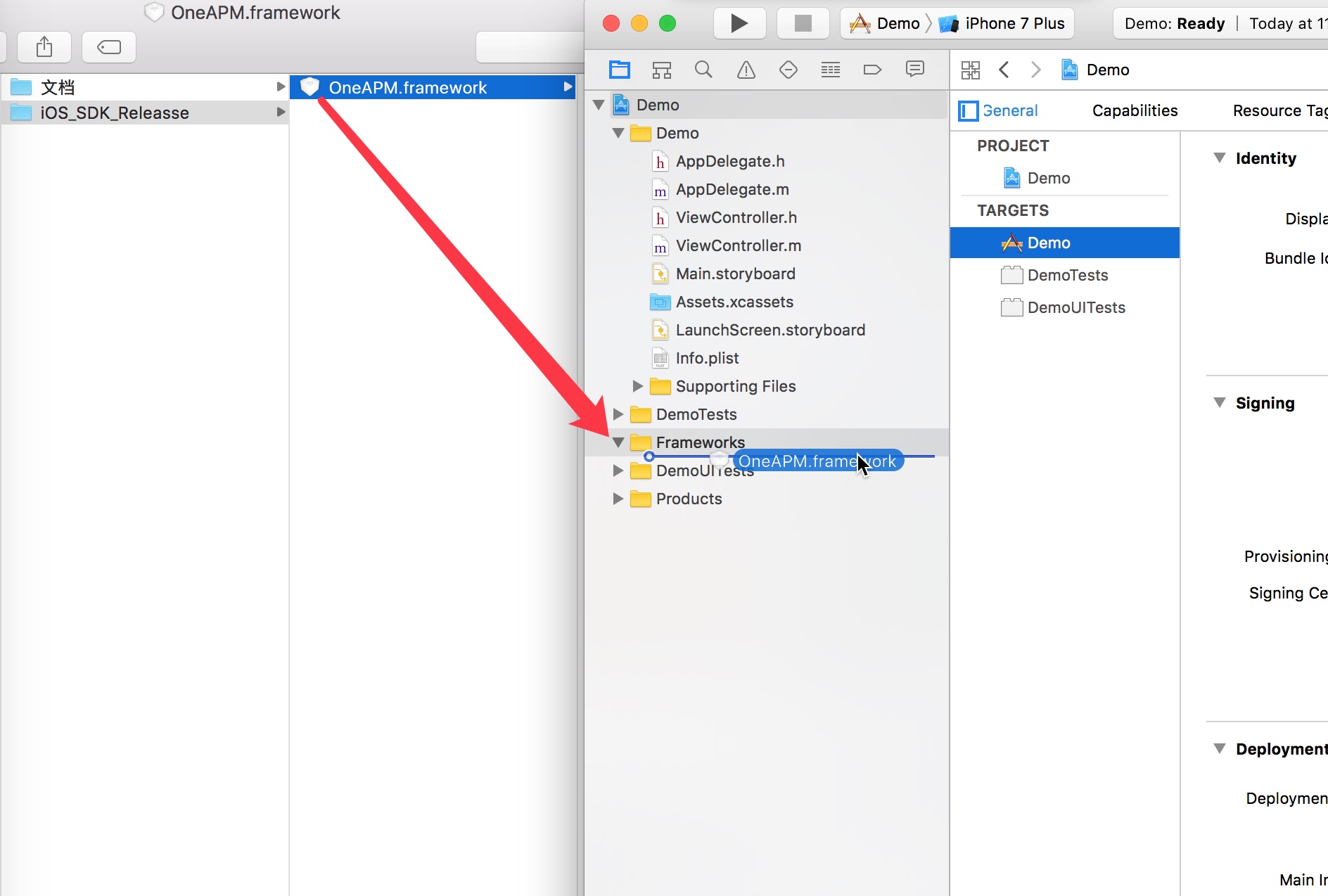Collapse the Deployment section
1328x896 pixels.
(x=1220, y=749)
